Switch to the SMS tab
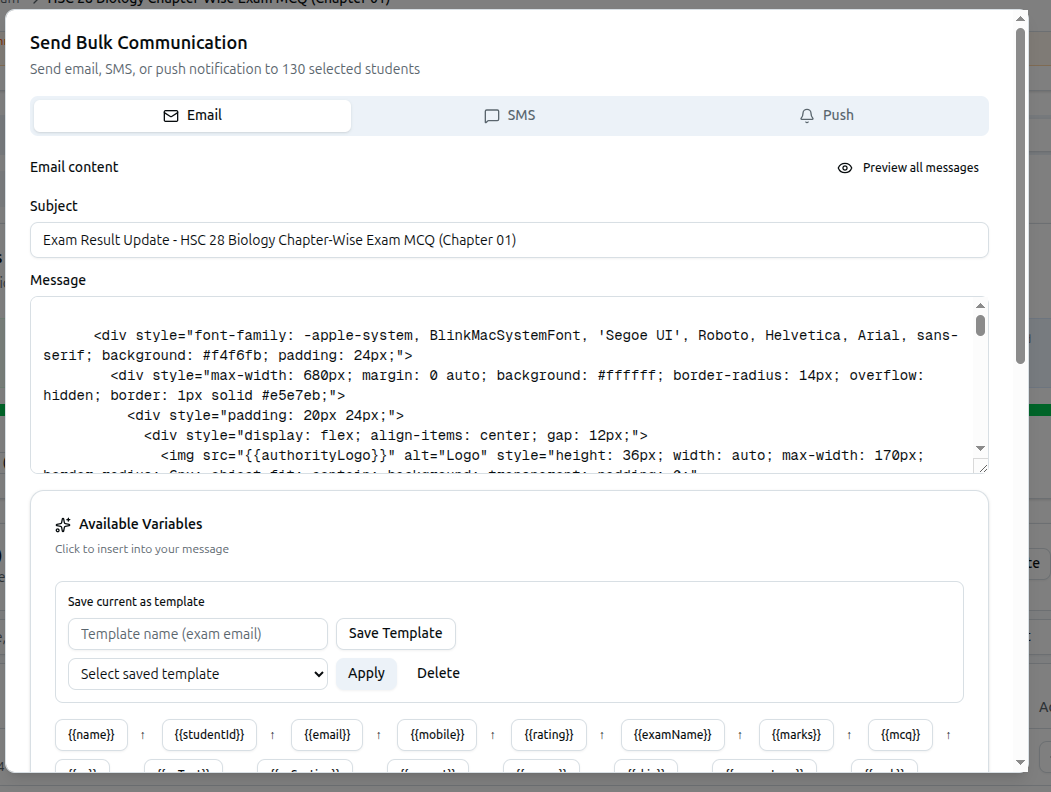1051x792 pixels. pos(509,116)
